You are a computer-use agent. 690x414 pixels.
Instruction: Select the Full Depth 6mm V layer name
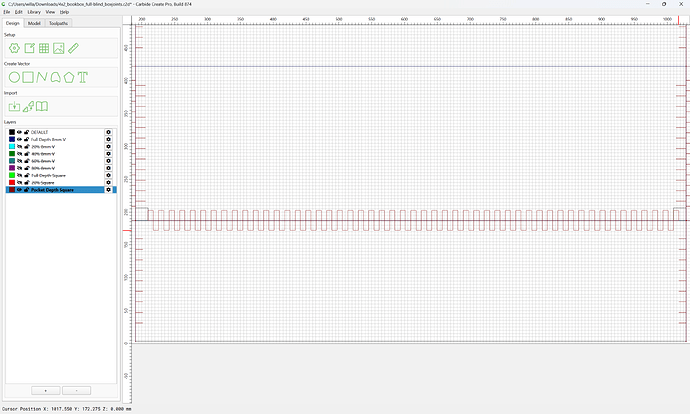point(48,139)
